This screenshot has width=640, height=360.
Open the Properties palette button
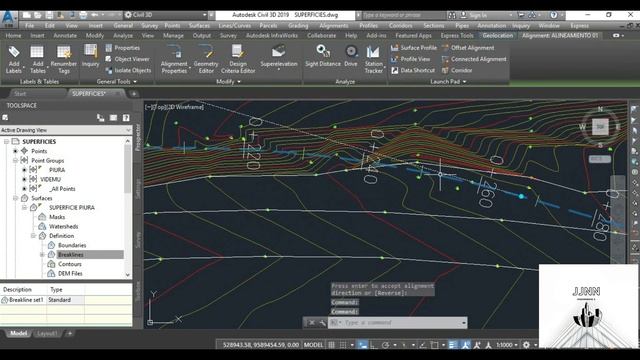click(122, 48)
